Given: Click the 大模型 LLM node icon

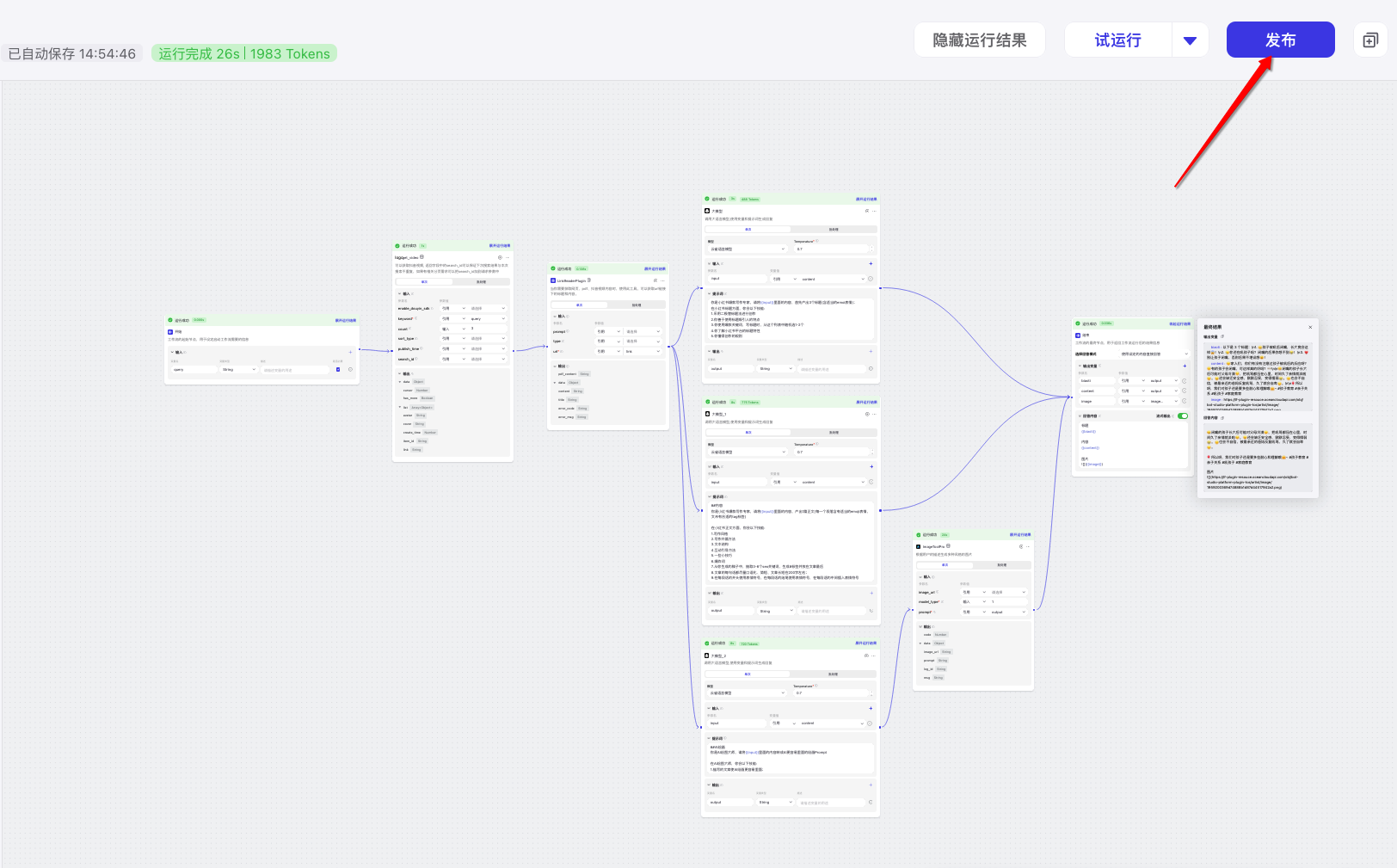Looking at the screenshot, I should 707,211.
